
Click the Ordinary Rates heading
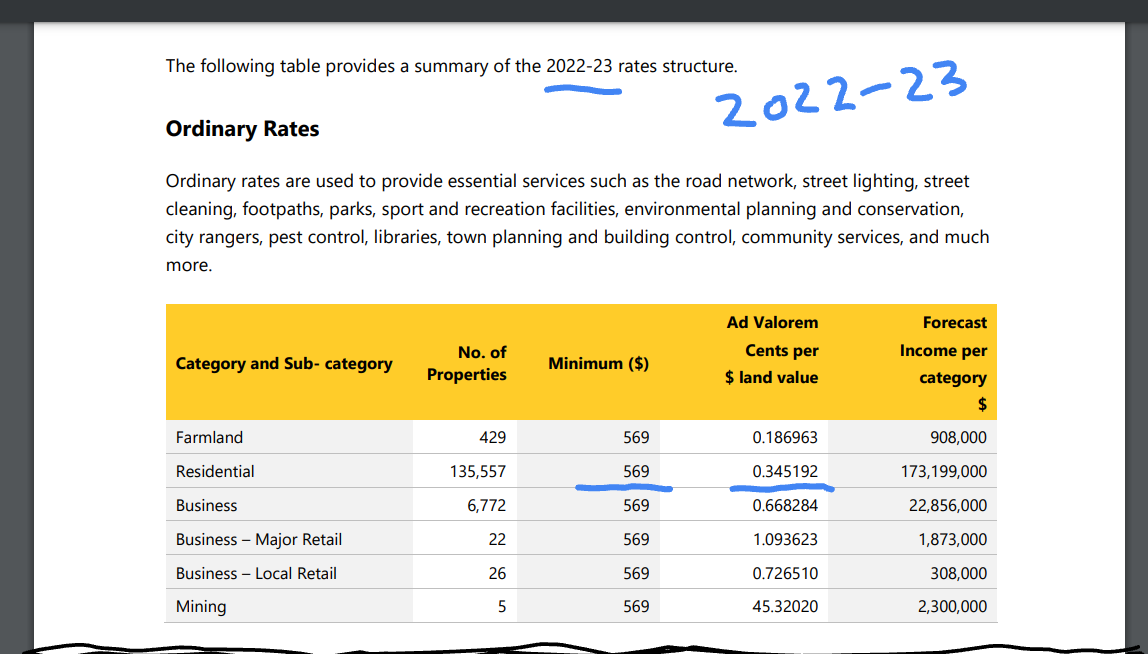click(x=242, y=129)
